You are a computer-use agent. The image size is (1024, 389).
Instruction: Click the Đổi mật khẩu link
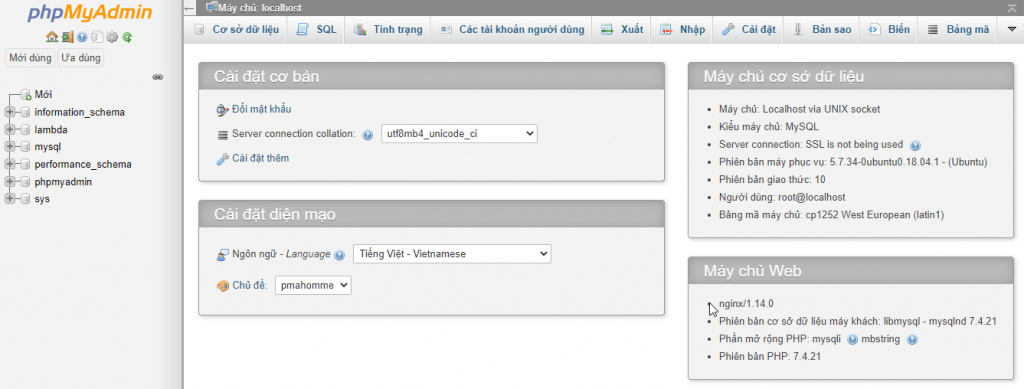click(262, 110)
